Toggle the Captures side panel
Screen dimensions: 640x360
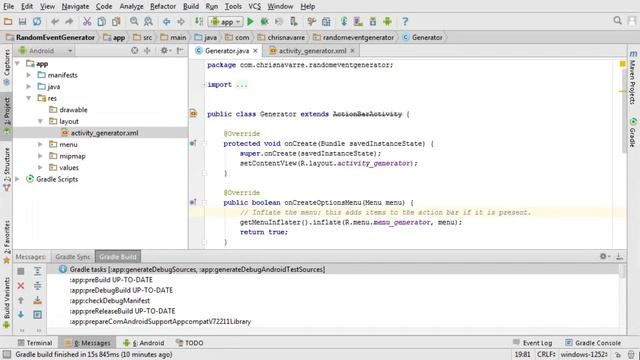(7, 67)
